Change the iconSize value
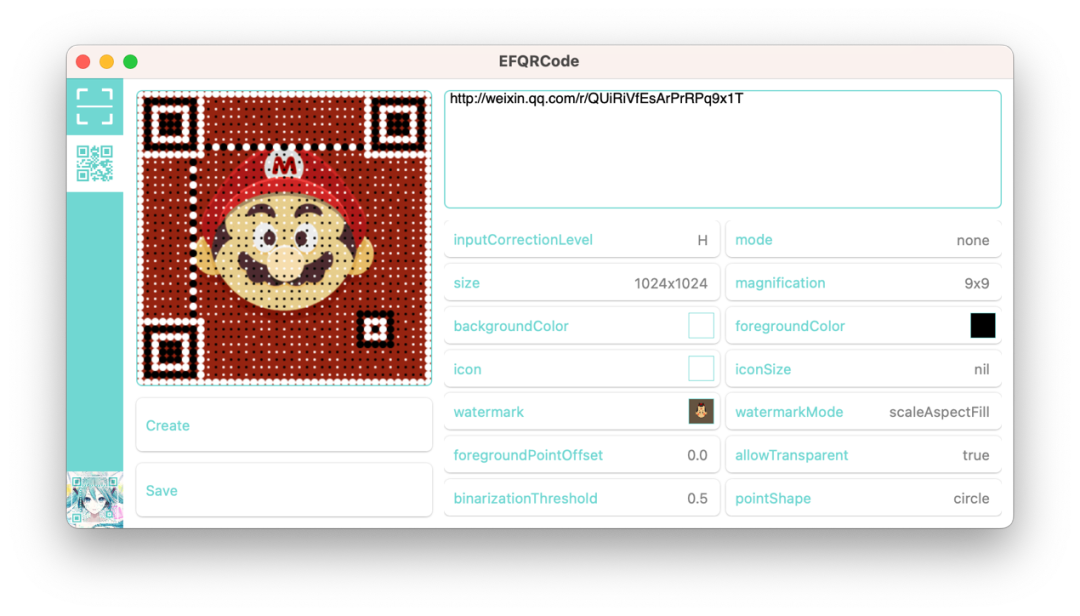This screenshot has width=1080, height=616. tap(862, 369)
